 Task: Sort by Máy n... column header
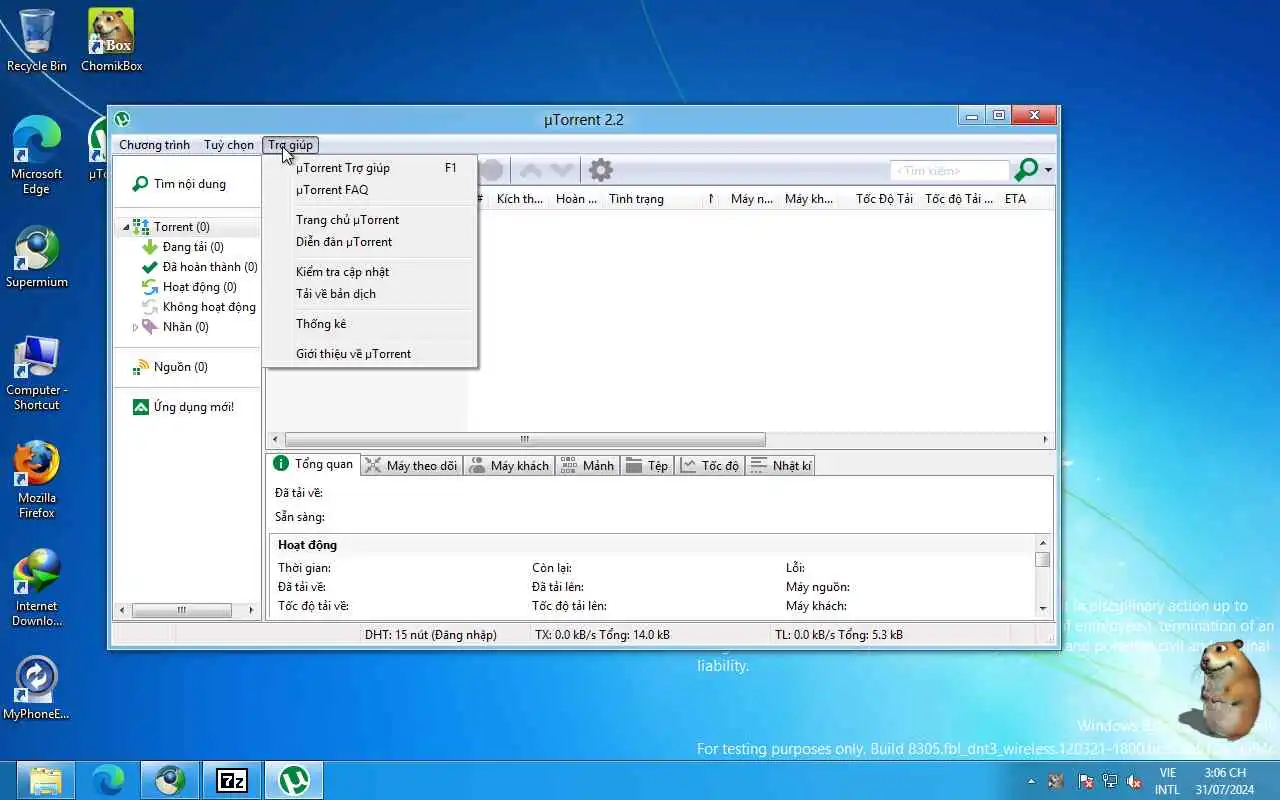(752, 199)
